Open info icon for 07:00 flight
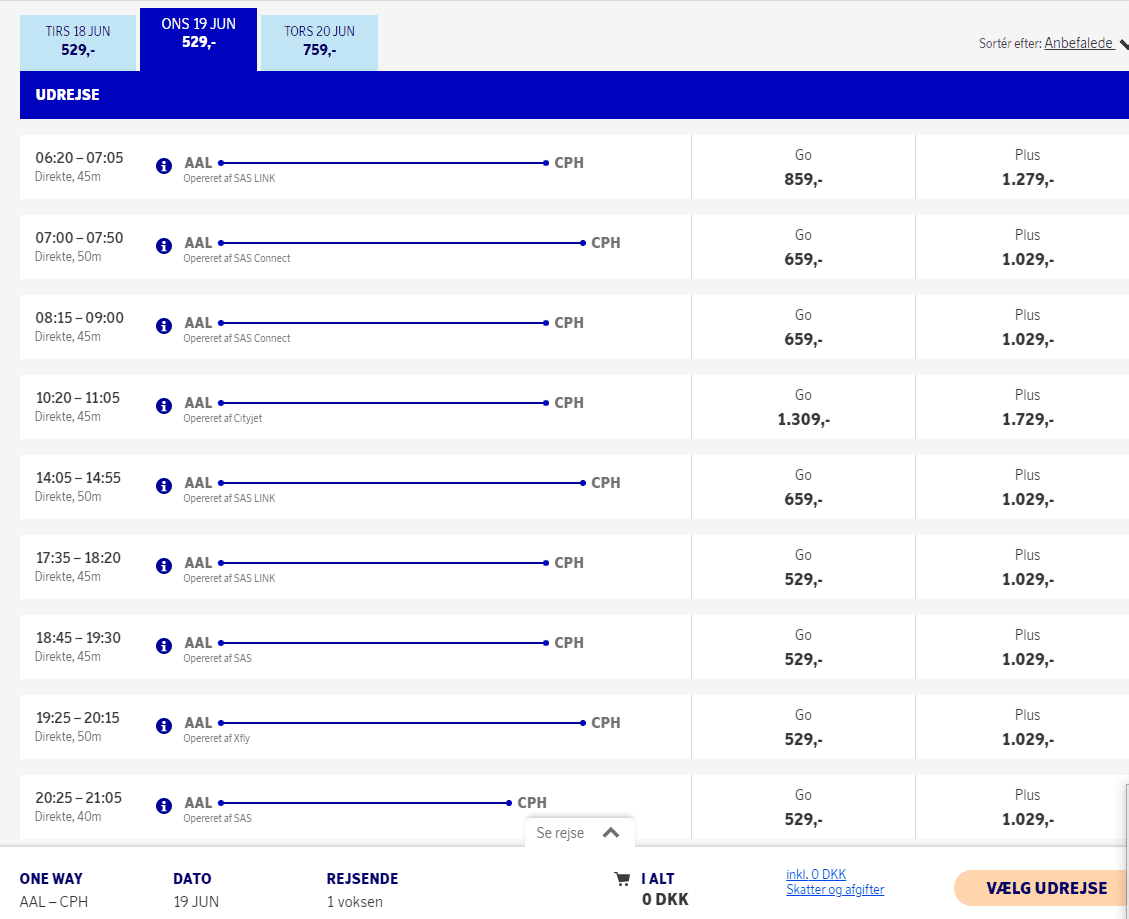 pyautogui.click(x=164, y=246)
